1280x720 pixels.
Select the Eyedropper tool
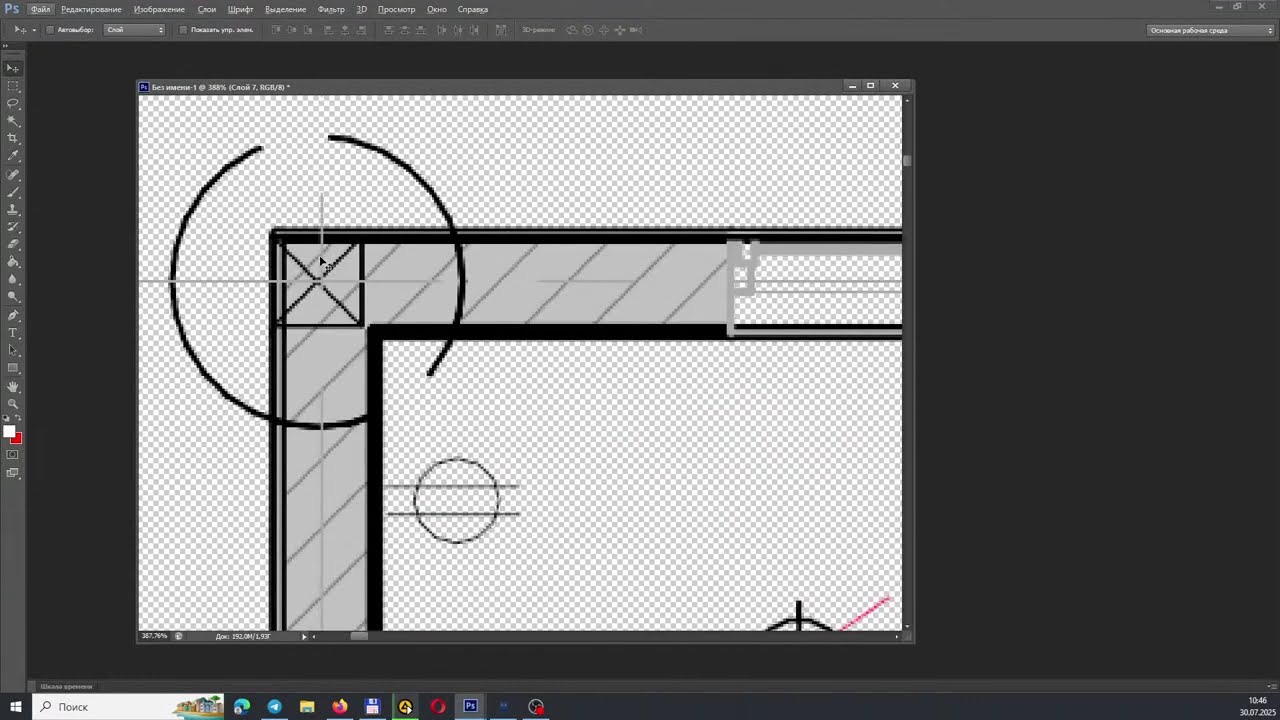(13, 156)
